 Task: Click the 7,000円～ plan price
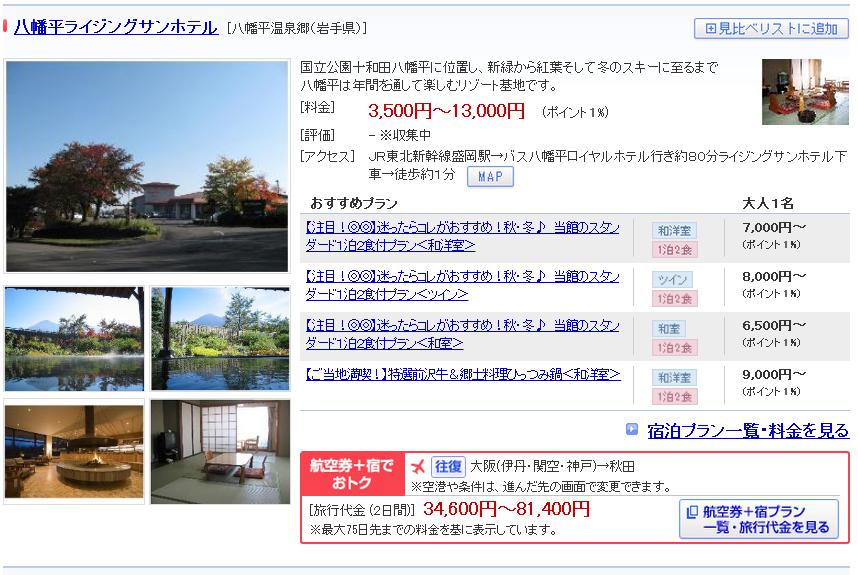tap(774, 228)
